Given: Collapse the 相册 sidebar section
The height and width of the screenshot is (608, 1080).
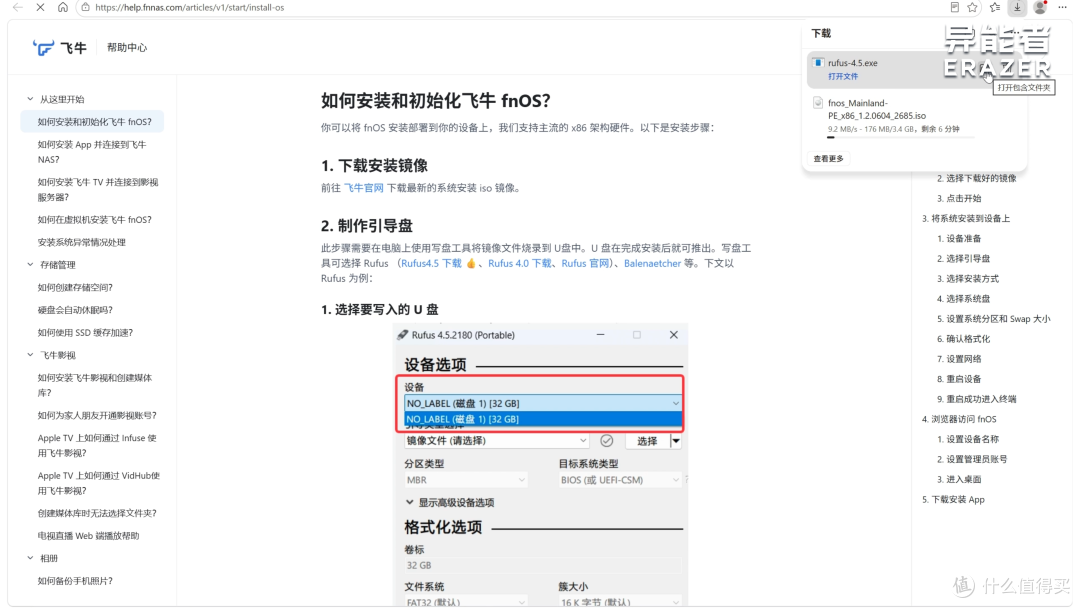Looking at the screenshot, I should [x=30, y=558].
